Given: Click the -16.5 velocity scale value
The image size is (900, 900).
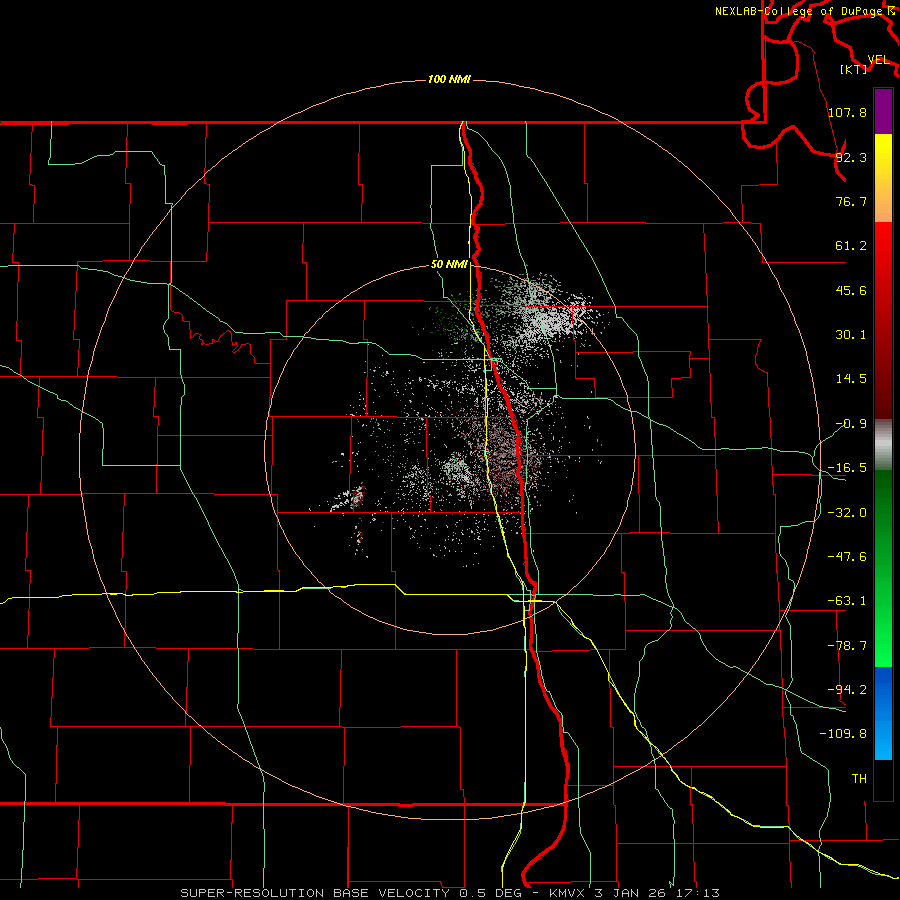Looking at the screenshot, I should pos(847,468).
